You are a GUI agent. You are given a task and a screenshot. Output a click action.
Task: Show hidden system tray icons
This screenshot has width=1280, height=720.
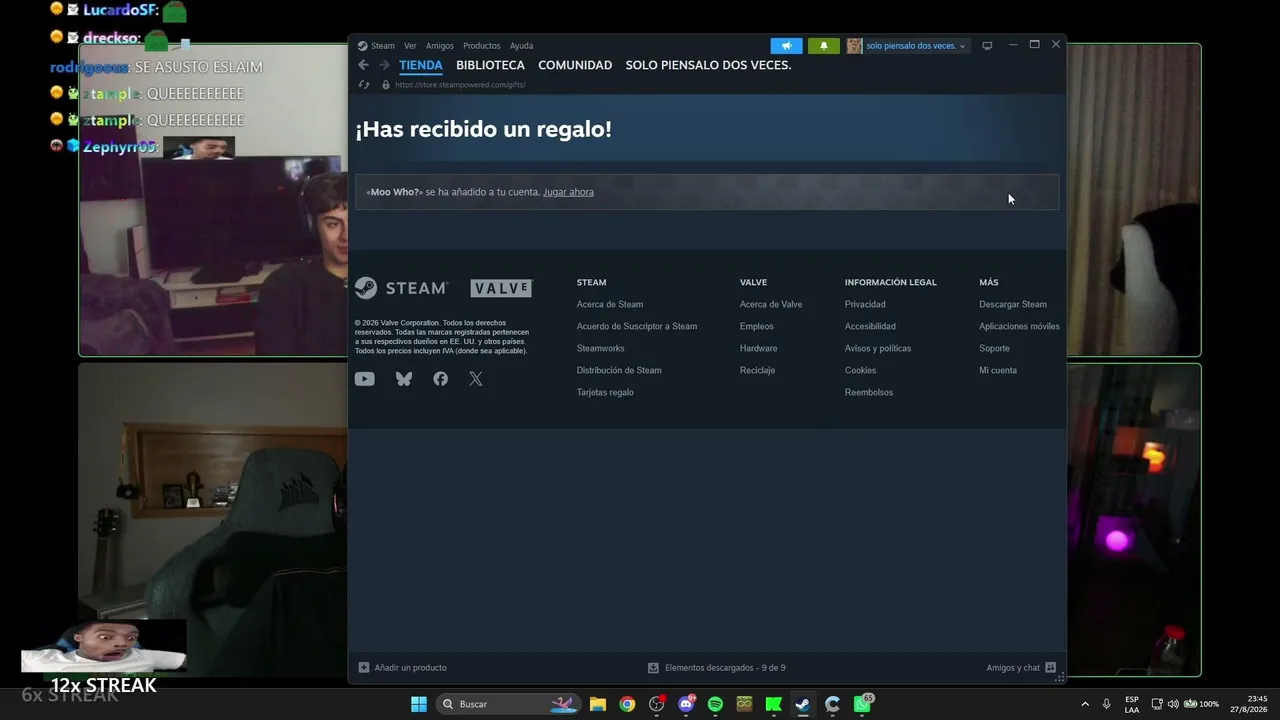click(x=1085, y=704)
